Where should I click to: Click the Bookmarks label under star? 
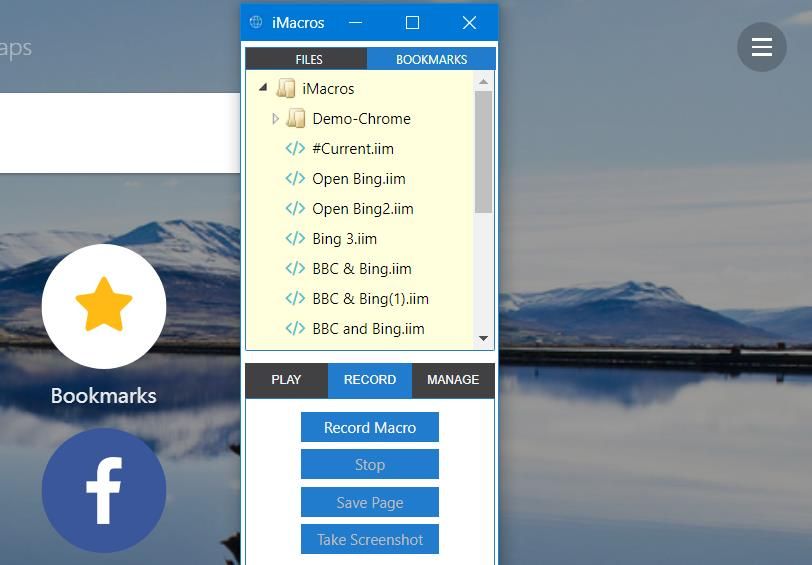(104, 396)
